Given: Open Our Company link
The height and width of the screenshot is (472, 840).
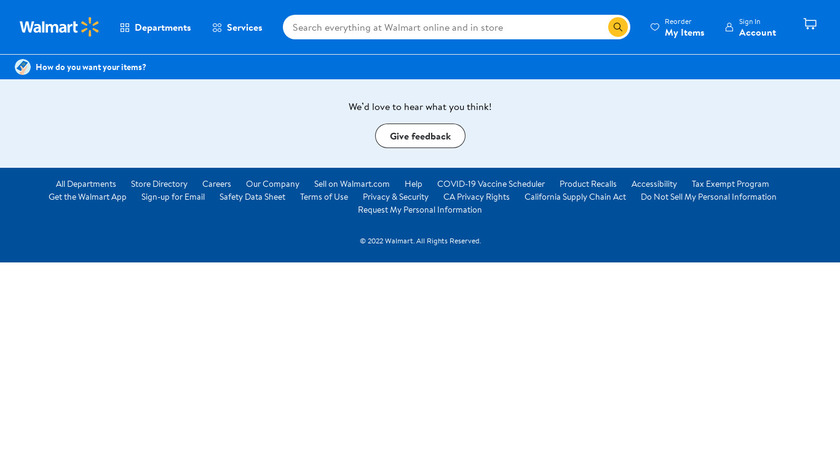Looking at the screenshot, I should (x=273, y=184).
